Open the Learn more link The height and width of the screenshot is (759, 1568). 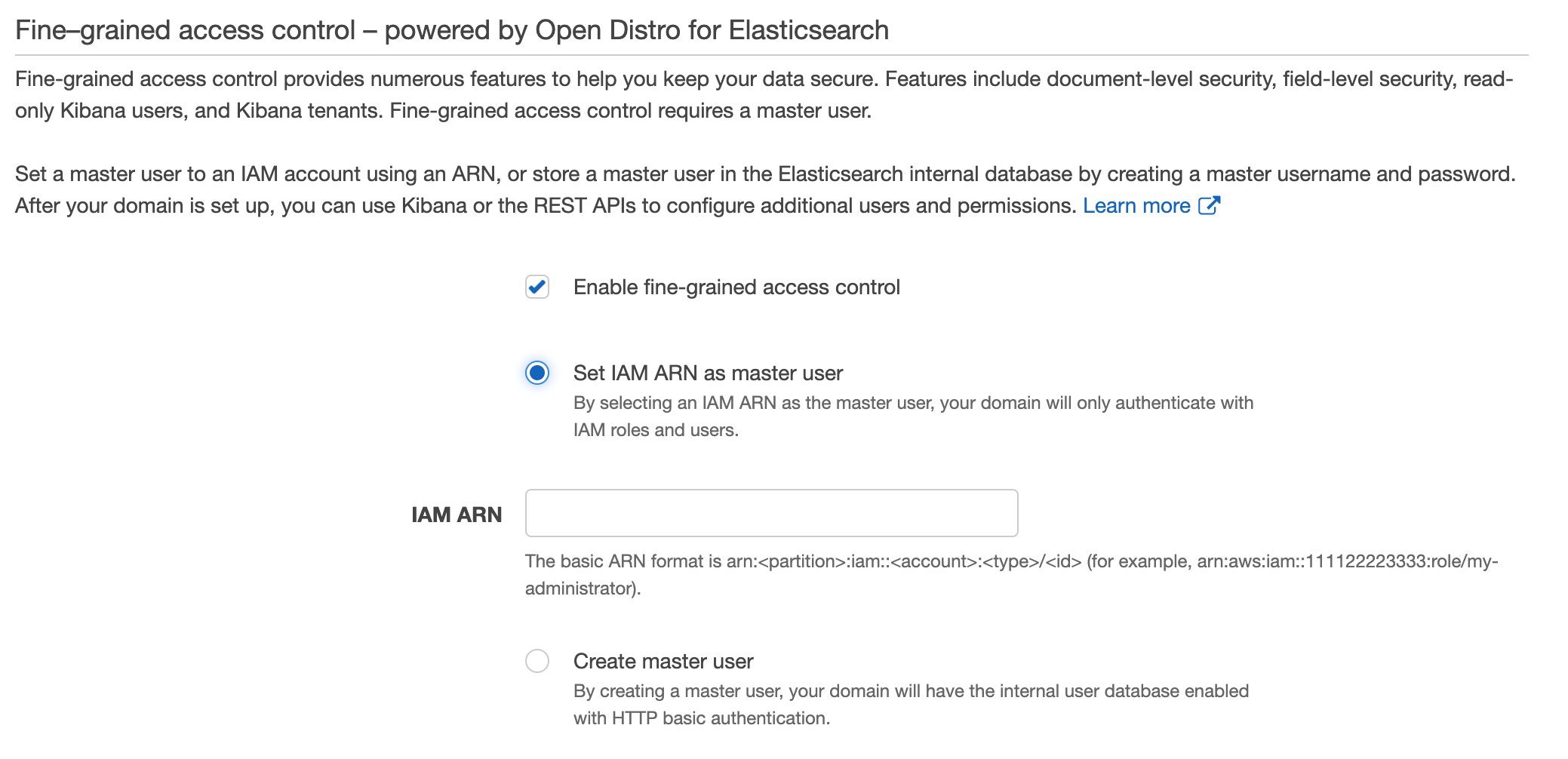(x=1136, y=206)
